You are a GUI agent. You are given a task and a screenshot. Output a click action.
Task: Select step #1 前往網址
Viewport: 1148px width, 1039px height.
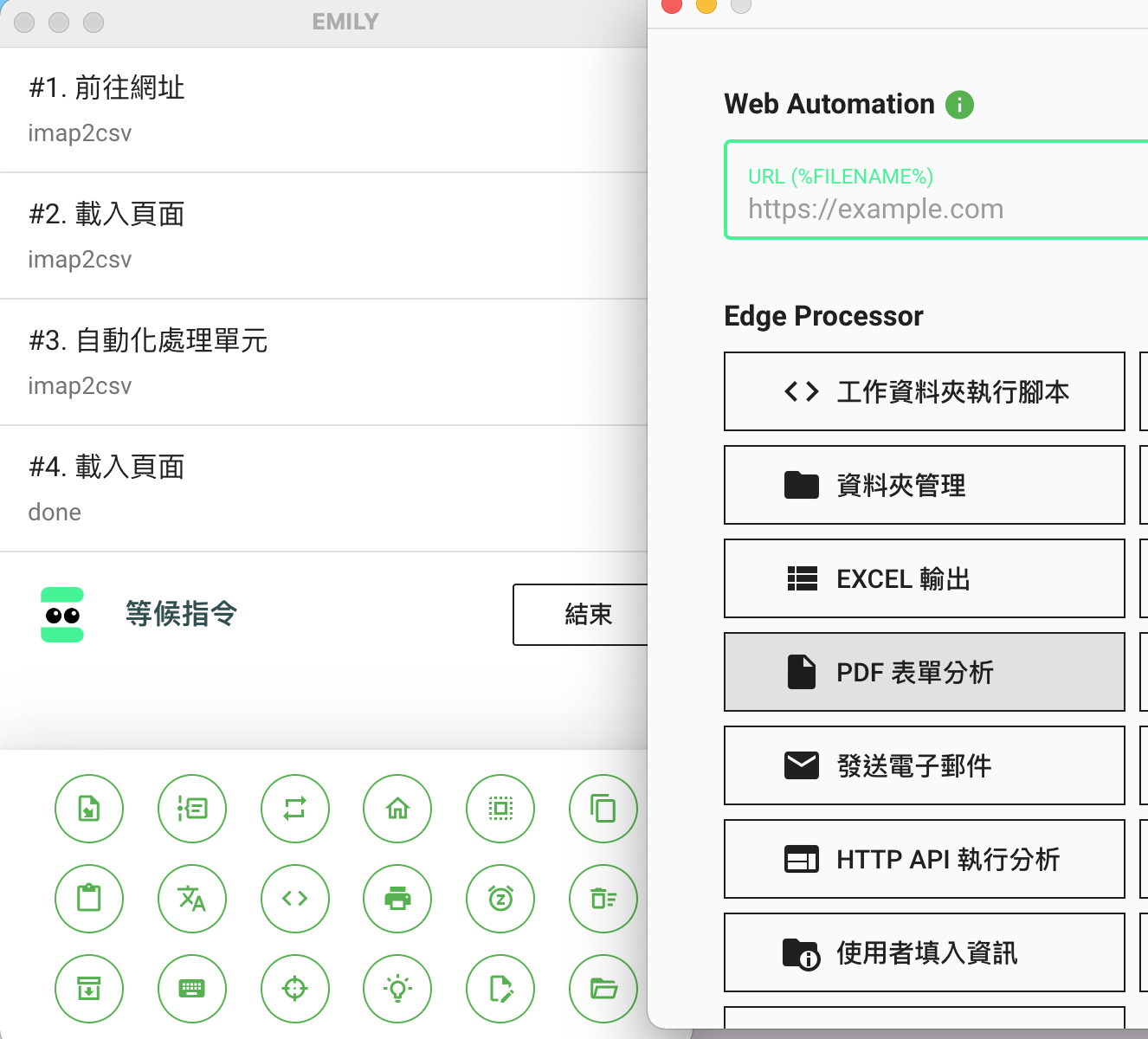[324, 110]
